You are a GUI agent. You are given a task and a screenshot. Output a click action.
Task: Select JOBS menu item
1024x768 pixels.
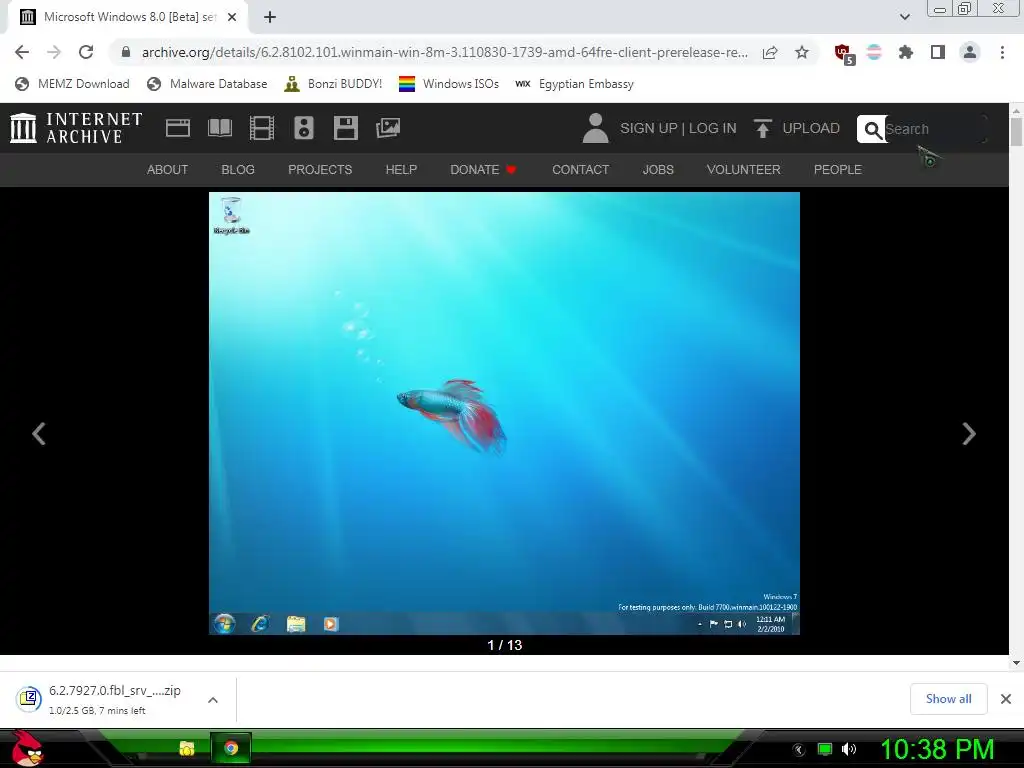point(658,170)
